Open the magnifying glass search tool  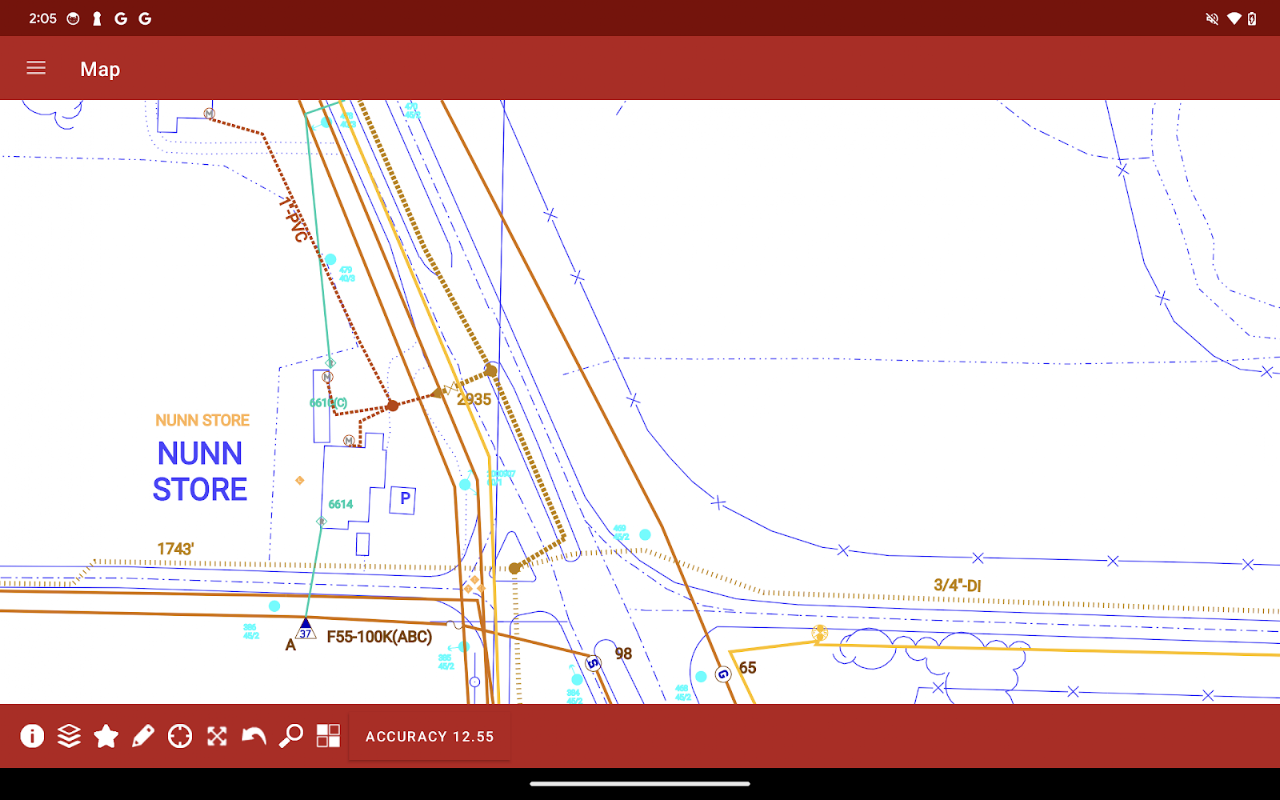click(291, 736)
